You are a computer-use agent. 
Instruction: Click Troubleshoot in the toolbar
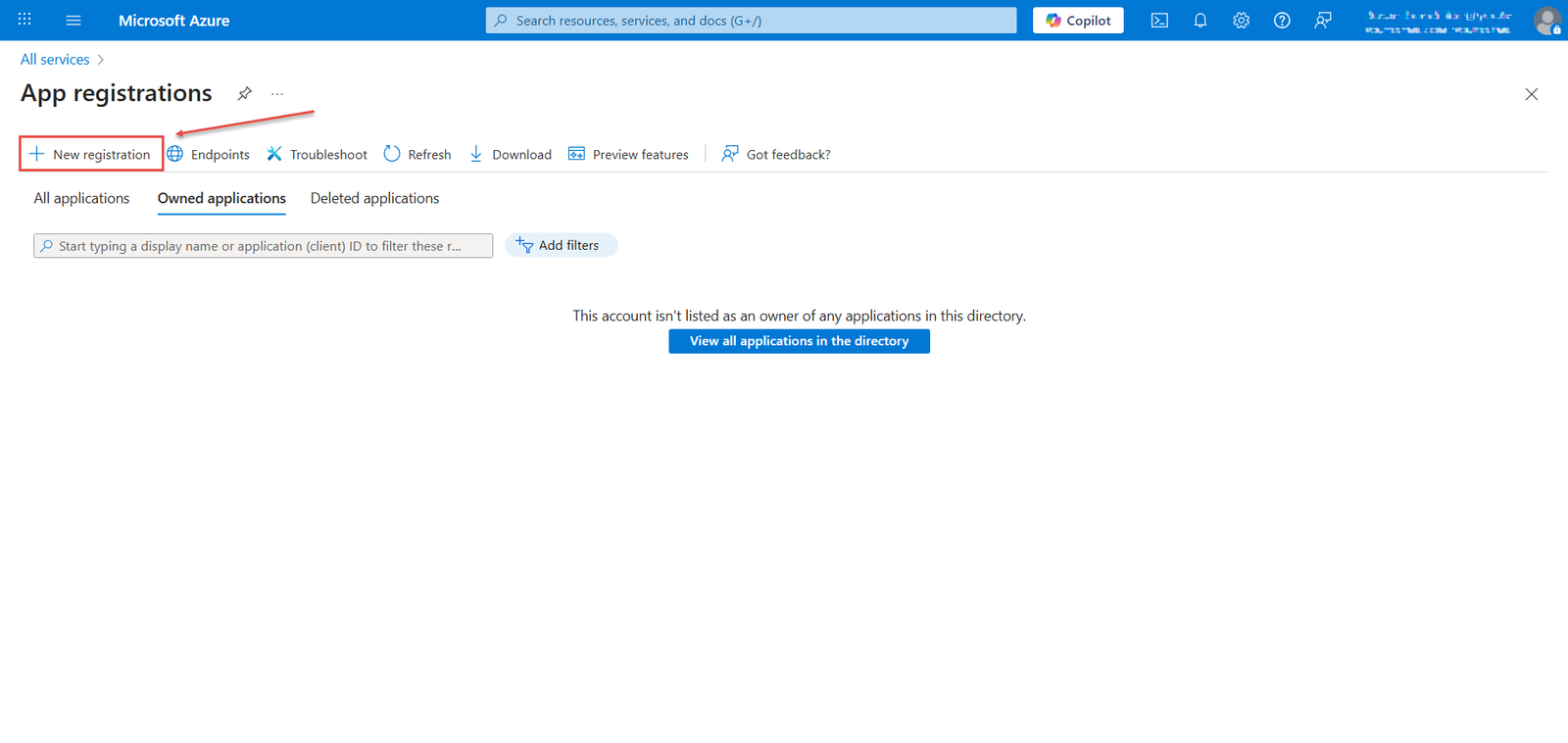click(x=318, y=154)
